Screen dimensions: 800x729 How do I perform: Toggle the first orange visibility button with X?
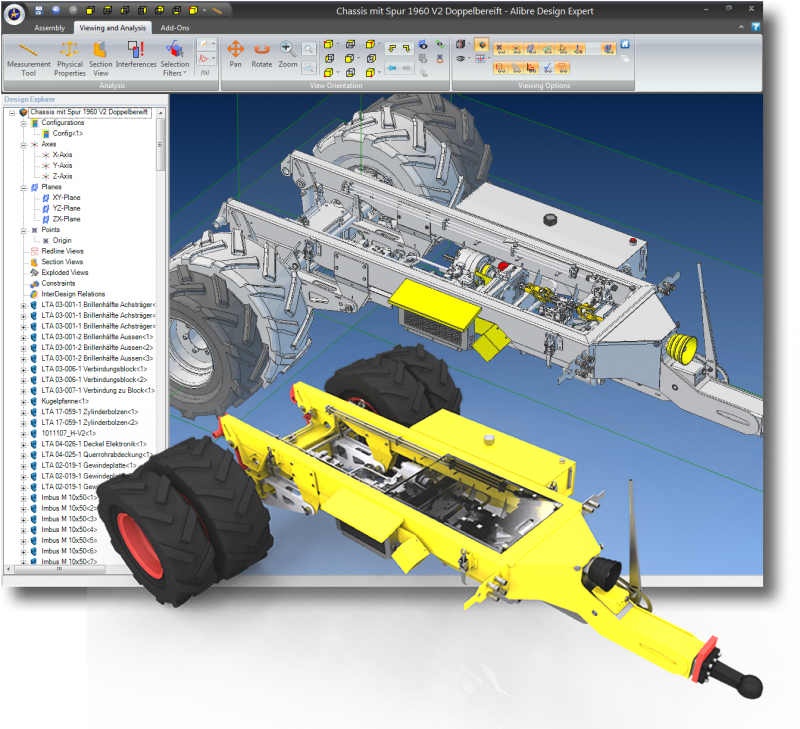[x=501, y=49]
